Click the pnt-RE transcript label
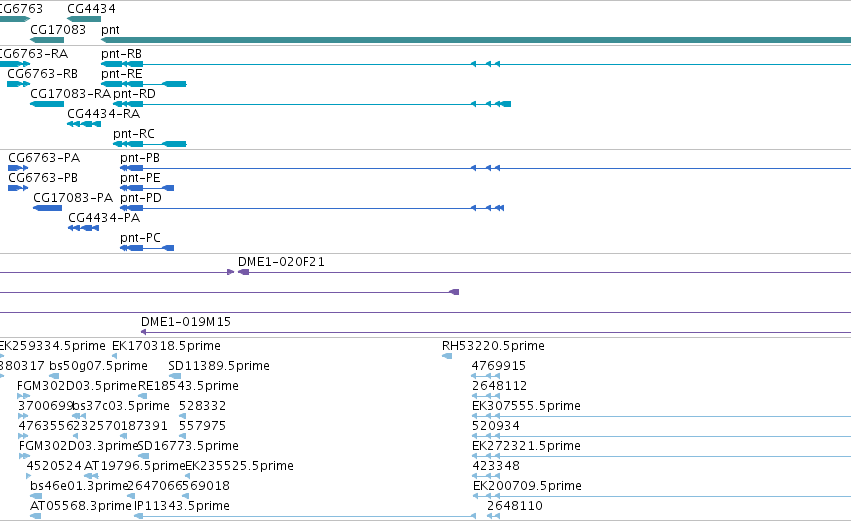This screenshot has height=521, width=851. pos(122,73)
